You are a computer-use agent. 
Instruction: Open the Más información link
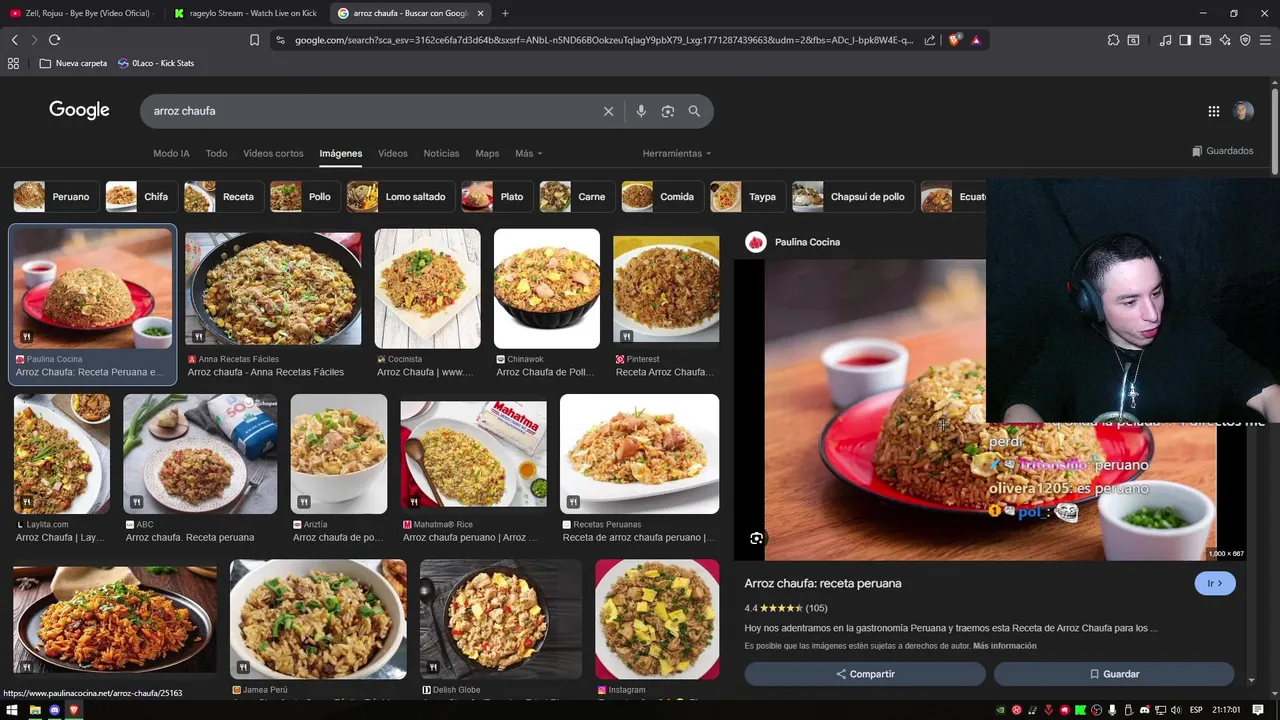1004,646
